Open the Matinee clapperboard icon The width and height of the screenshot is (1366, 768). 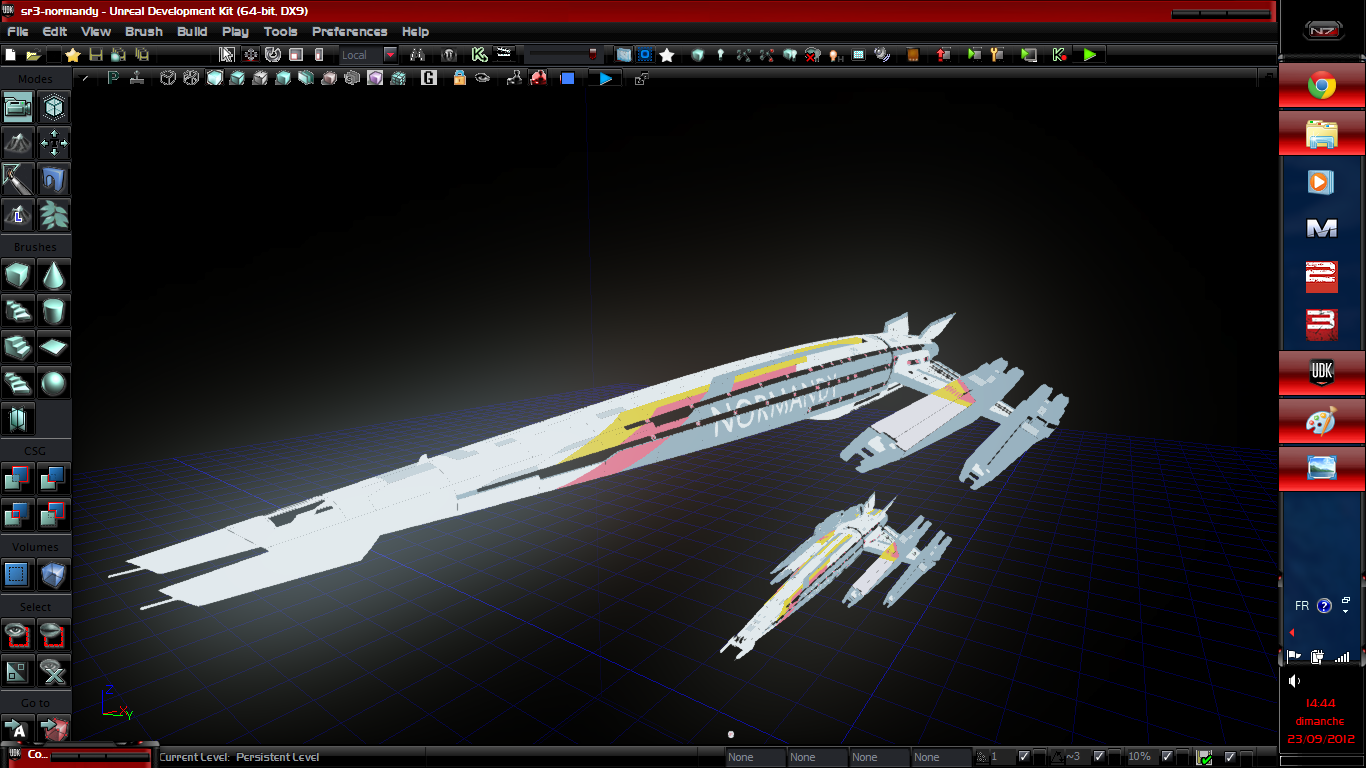505,55
